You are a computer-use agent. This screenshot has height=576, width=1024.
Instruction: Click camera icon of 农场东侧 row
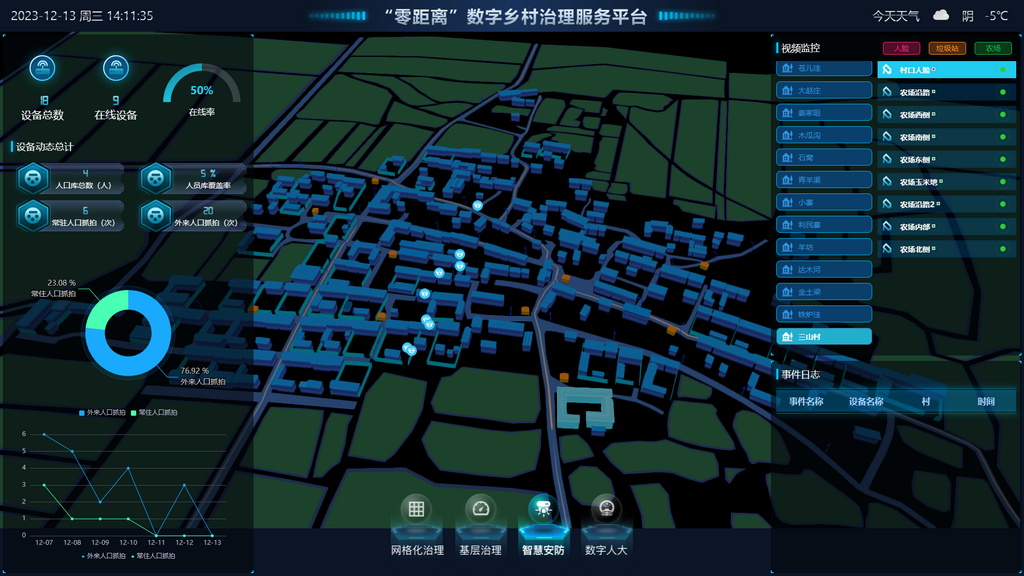tap(888, 159)
